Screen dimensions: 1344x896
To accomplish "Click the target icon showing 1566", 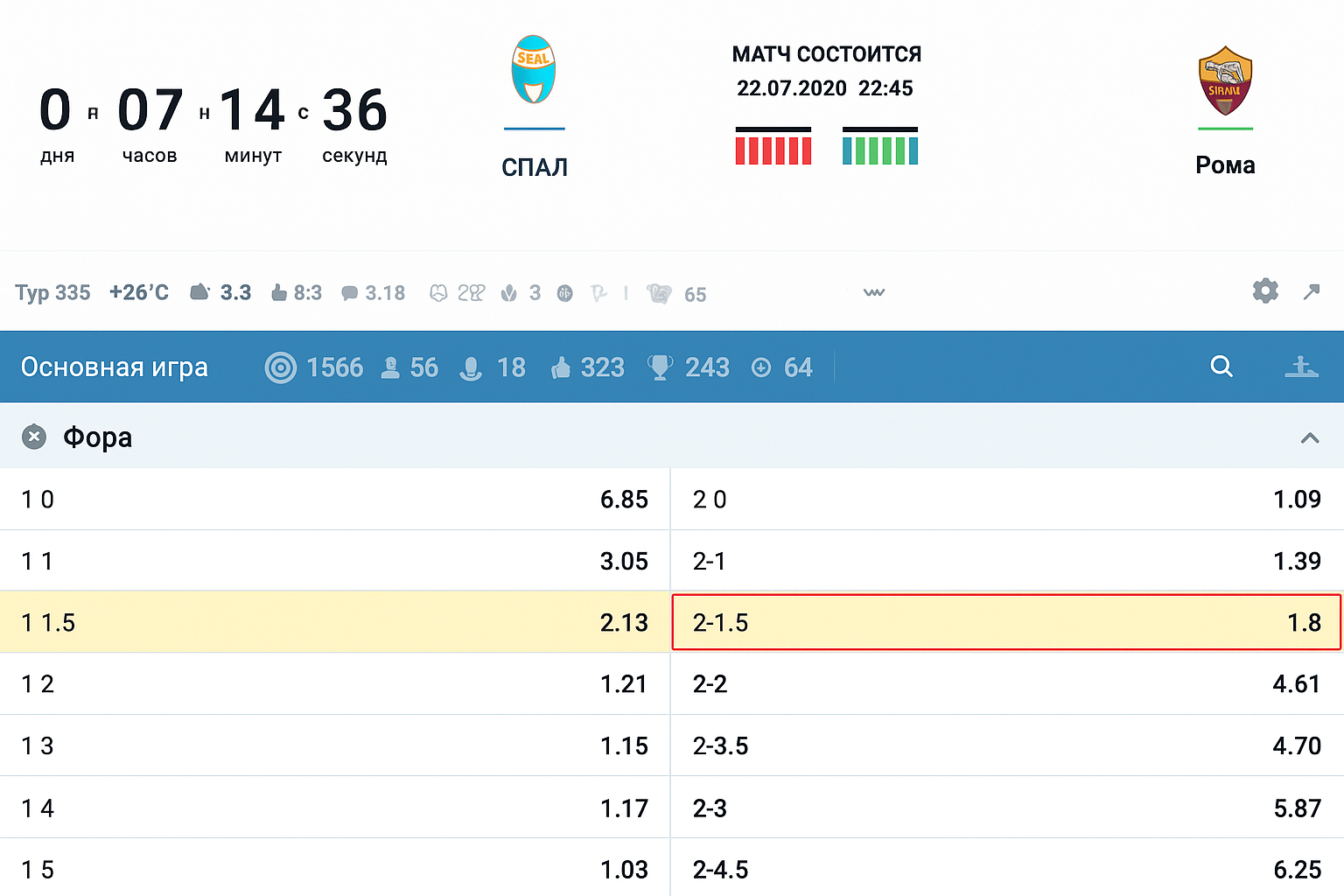I will tap(281, 367).
